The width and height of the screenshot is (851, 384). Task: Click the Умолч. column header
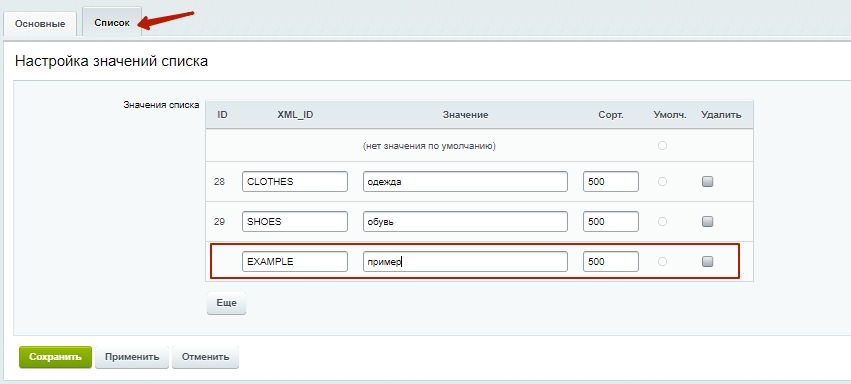click(x=670, y=115)
